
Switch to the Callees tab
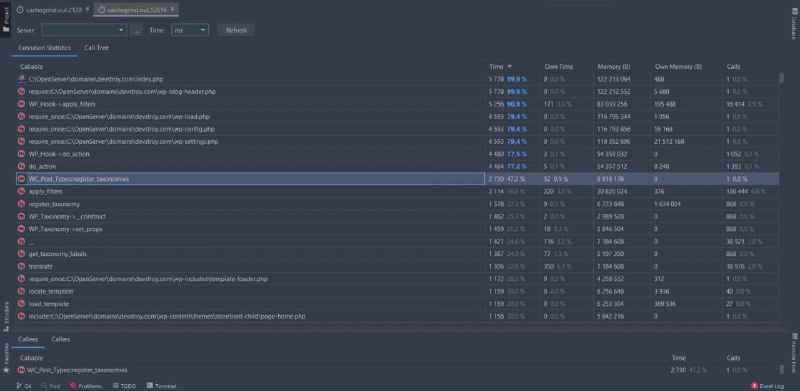[x=28, y=339]
